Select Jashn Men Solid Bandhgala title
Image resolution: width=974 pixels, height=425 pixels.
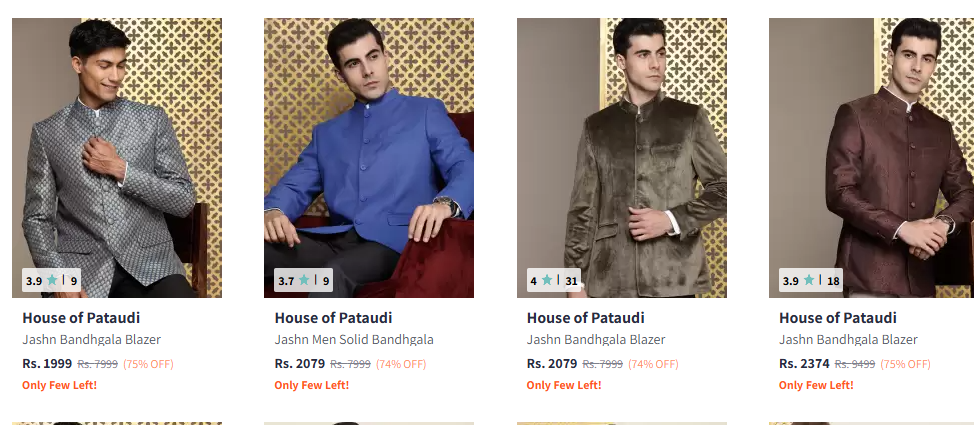click(x=354, y=340)
